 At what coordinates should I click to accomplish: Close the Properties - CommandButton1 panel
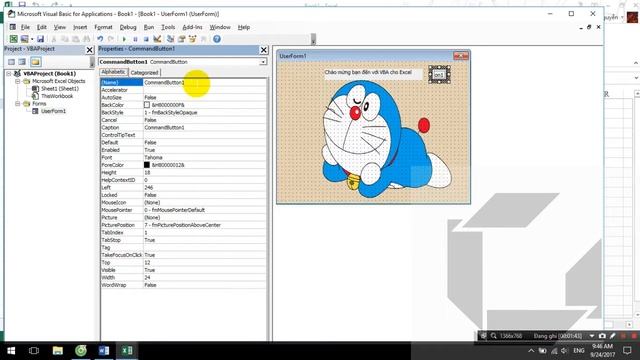coord(264,50)
